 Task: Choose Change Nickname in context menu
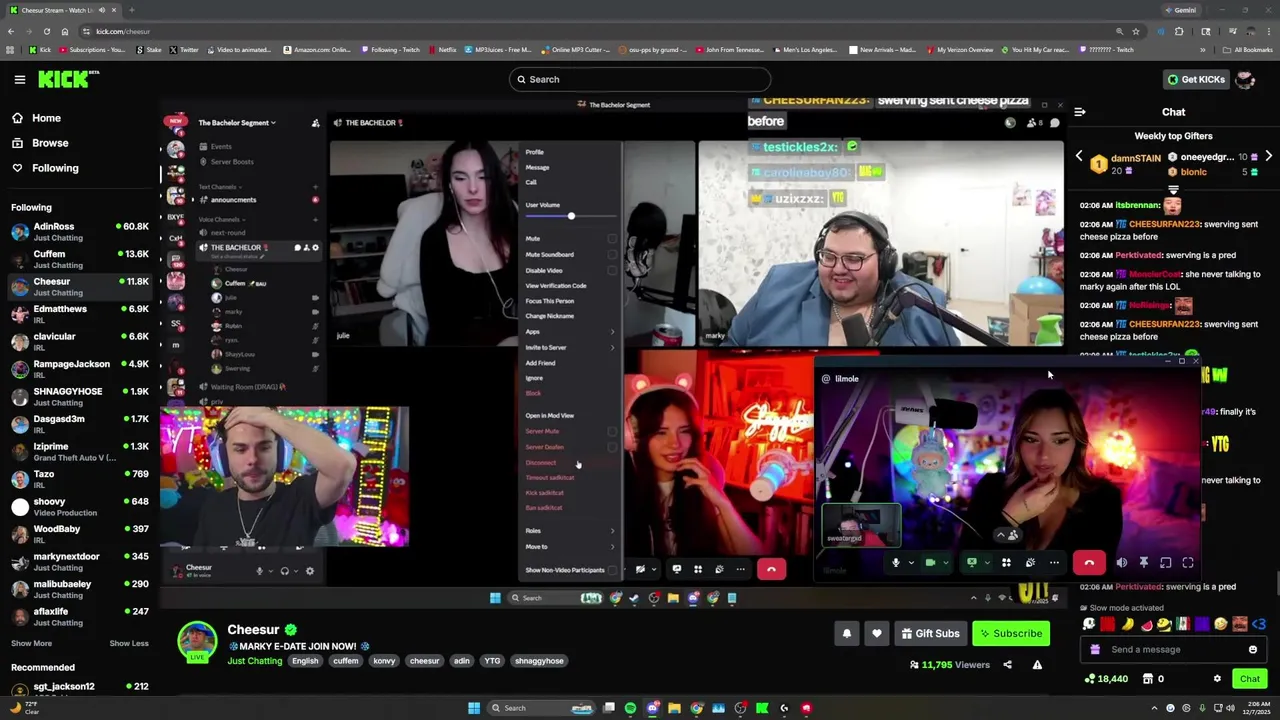coord(550,316)
